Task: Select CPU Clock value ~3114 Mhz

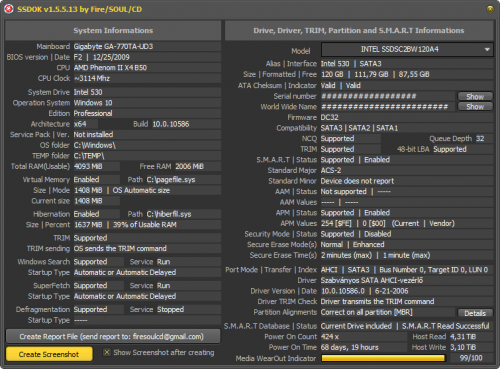Action: (92, 78)
